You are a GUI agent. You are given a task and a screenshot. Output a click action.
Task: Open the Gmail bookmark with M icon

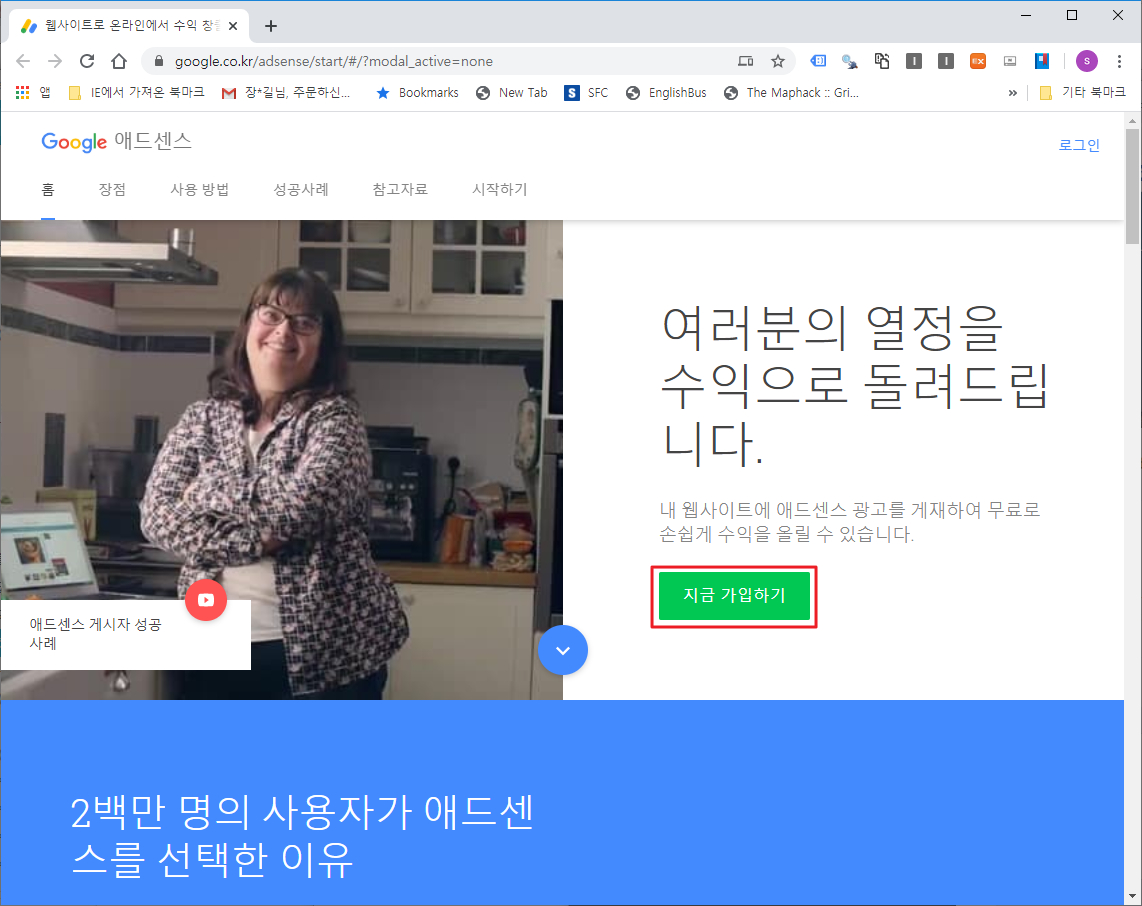pyautogui.click(x=286, y=92)
